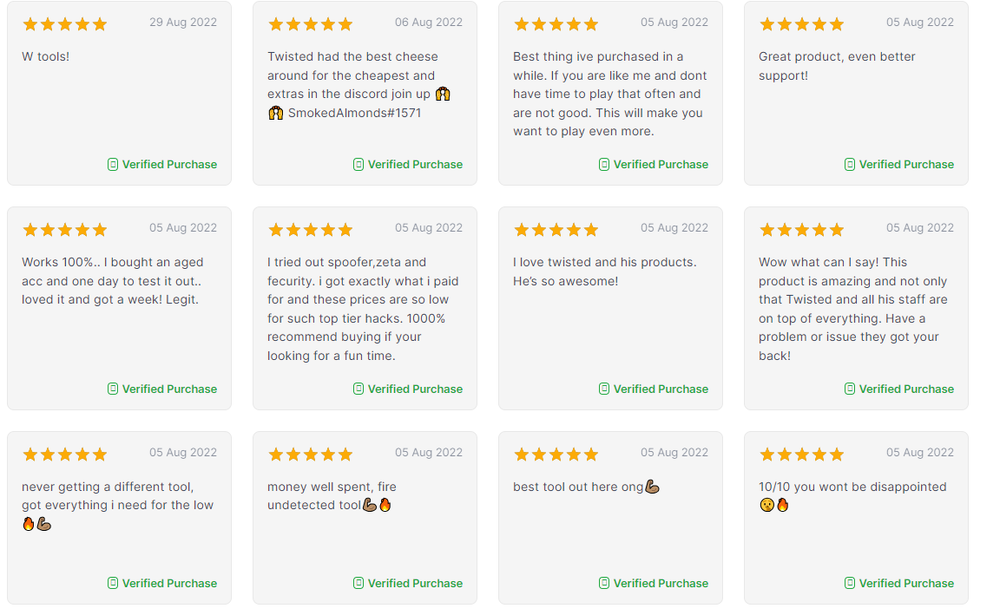Viewport: 1000px width, 615px height.
Task: Click the "W tools!" review text
Action: [46, 57]
